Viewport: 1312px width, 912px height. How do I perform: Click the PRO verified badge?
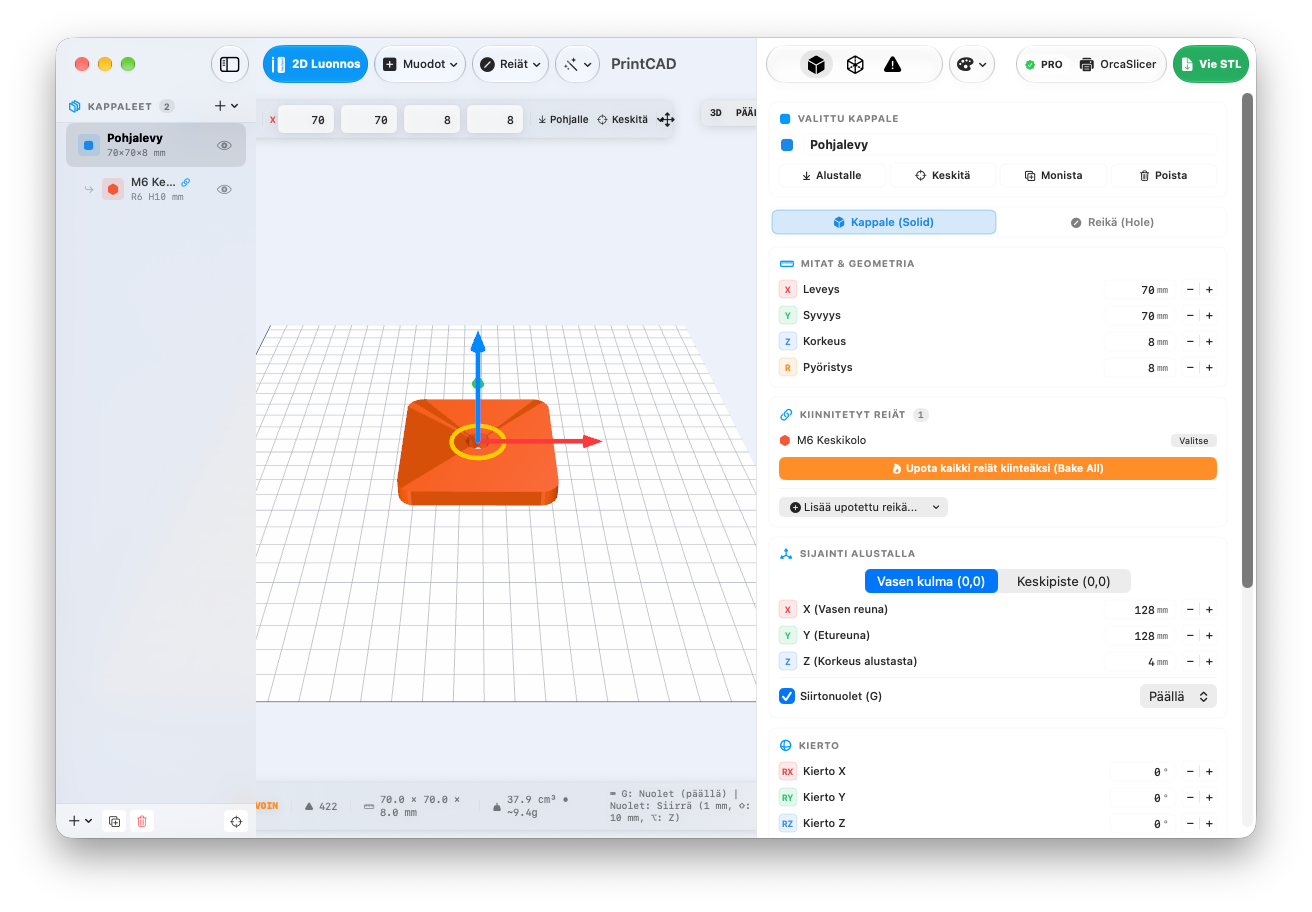coord(1044,64)
